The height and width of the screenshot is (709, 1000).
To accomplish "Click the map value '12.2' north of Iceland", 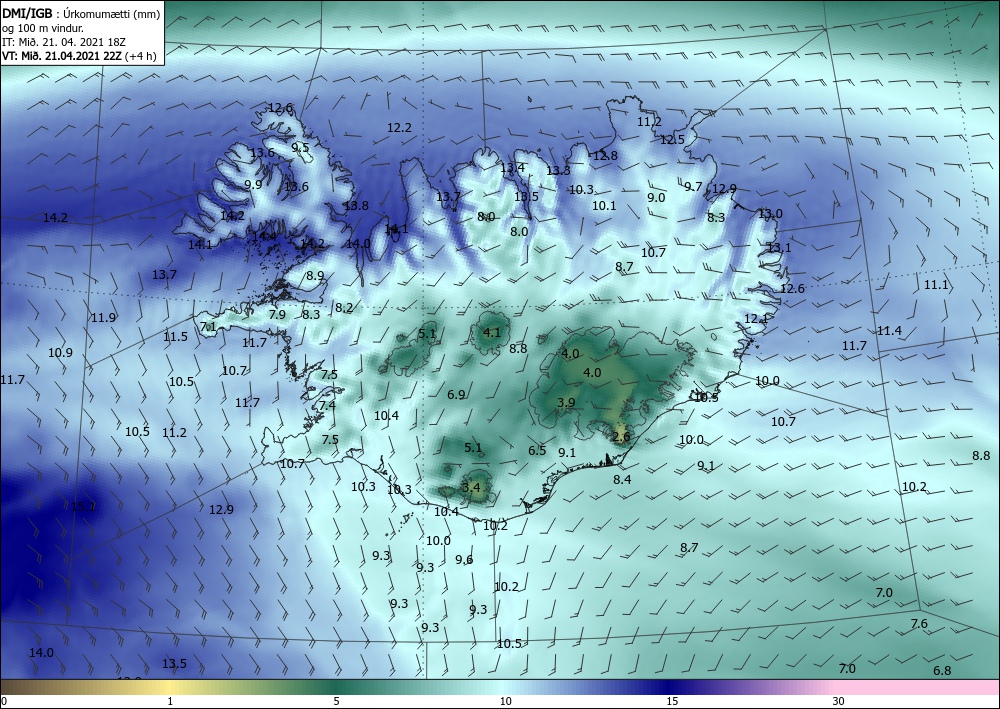I will (399, 128).
